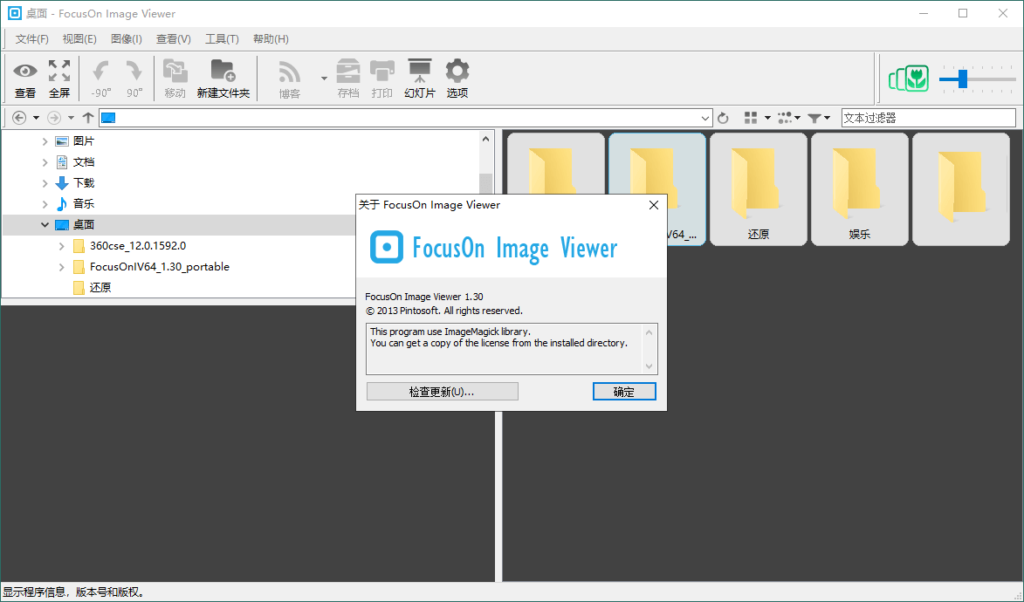Go up one folder level

(x=88, y=118)
